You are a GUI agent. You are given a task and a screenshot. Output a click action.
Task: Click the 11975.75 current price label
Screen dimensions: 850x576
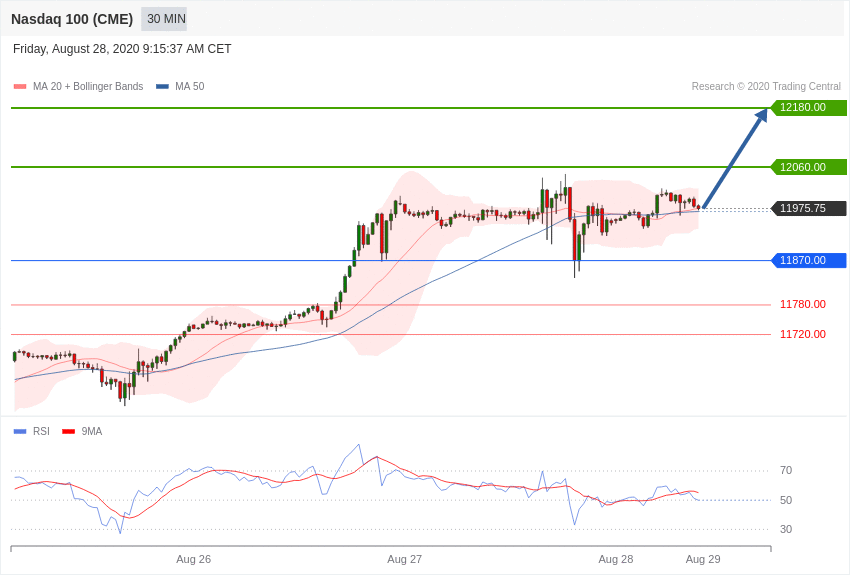click(808, 208)
